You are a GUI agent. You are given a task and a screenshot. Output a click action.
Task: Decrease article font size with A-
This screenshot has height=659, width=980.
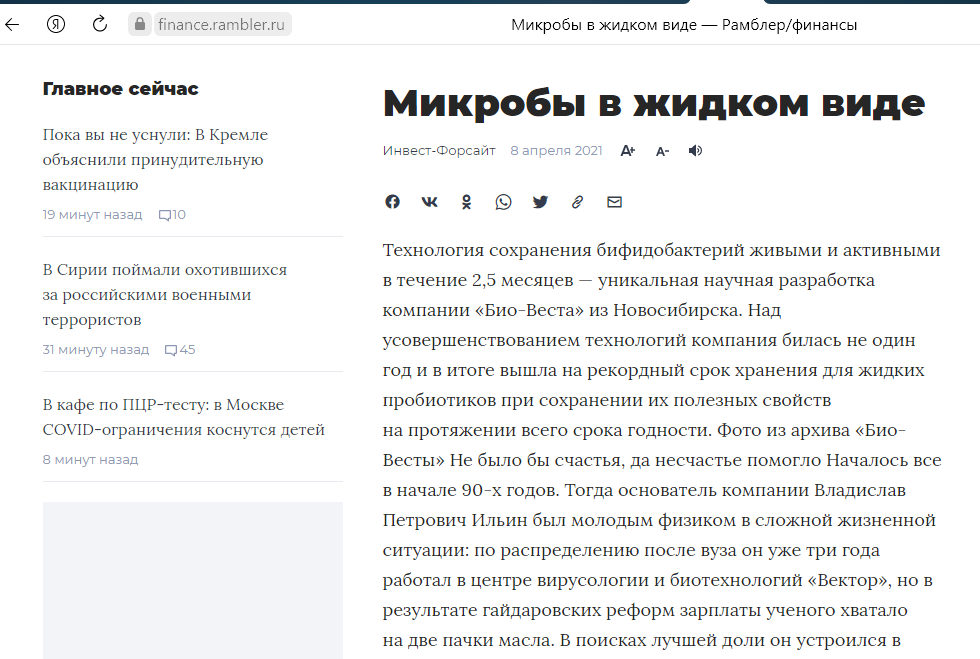tap(662, 151)
